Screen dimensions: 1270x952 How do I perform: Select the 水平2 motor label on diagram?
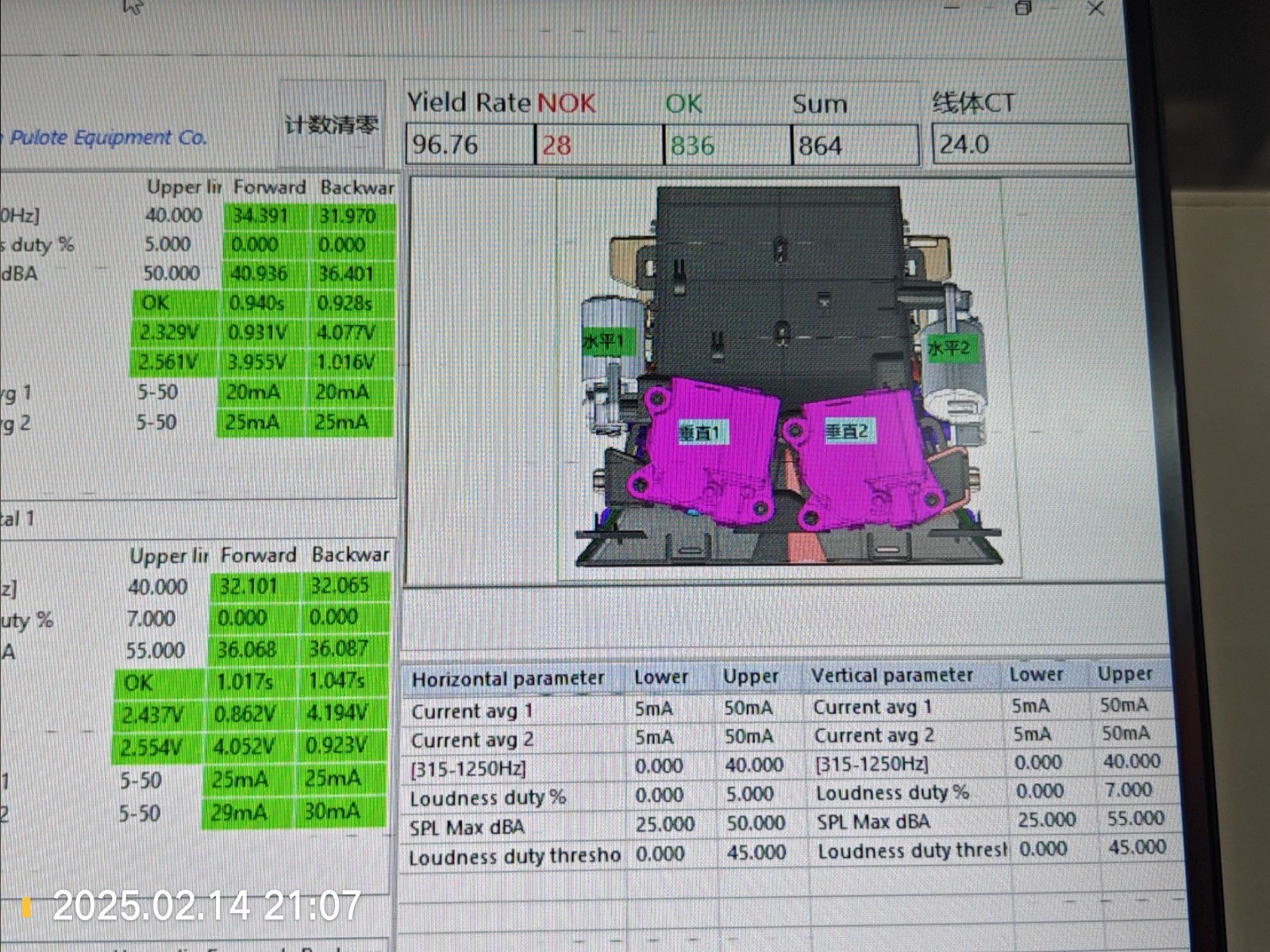(949, 347)
